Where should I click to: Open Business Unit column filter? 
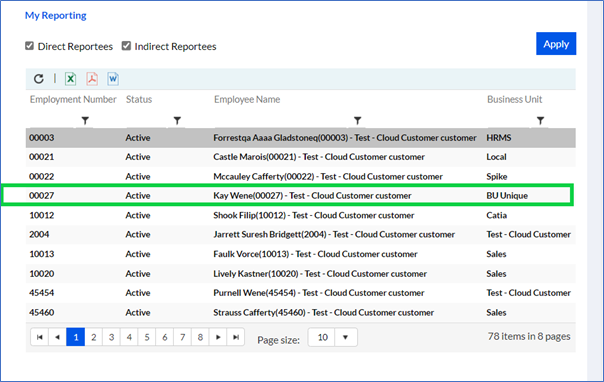click(540, 121)
